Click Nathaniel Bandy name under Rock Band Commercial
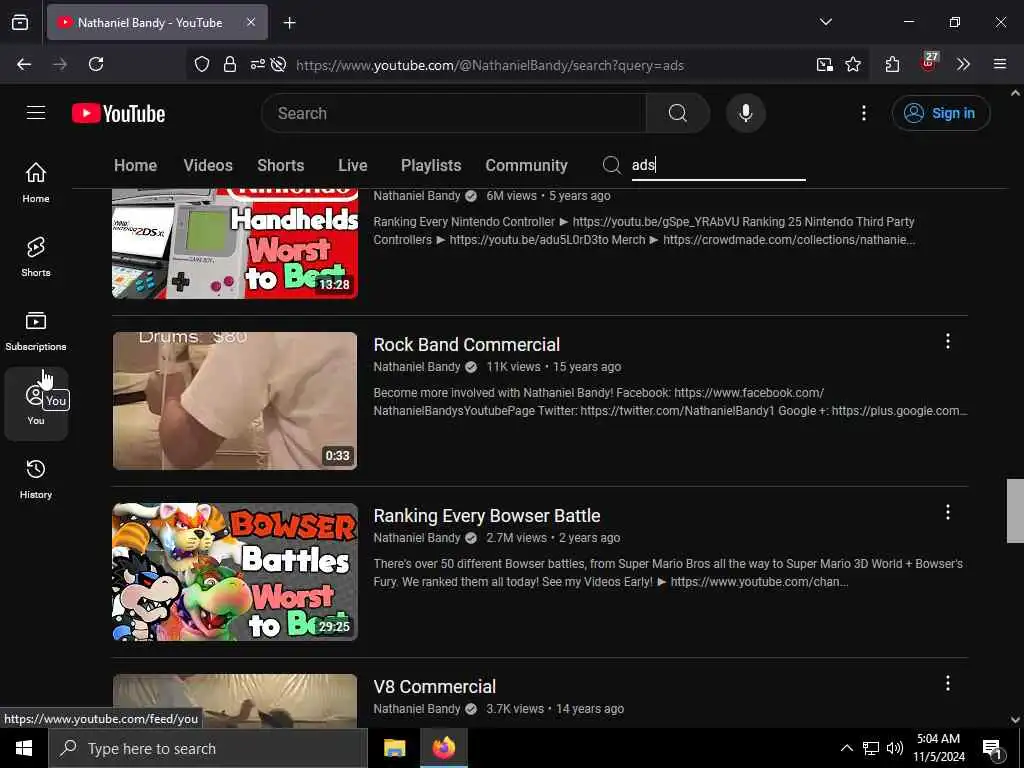The height and width of the screenshot is (768, 1024). click(417, 366)
